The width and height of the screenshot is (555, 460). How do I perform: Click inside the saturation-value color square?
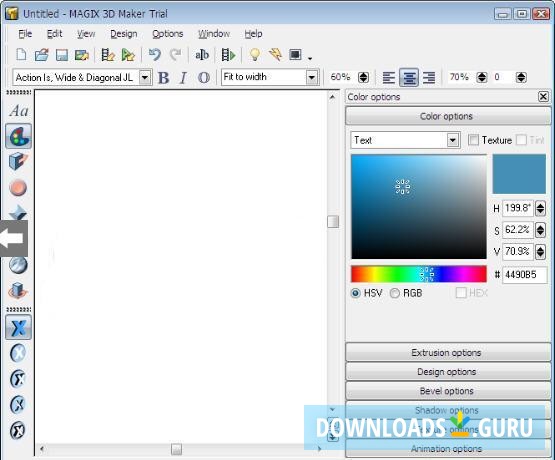tap(419, 207)
